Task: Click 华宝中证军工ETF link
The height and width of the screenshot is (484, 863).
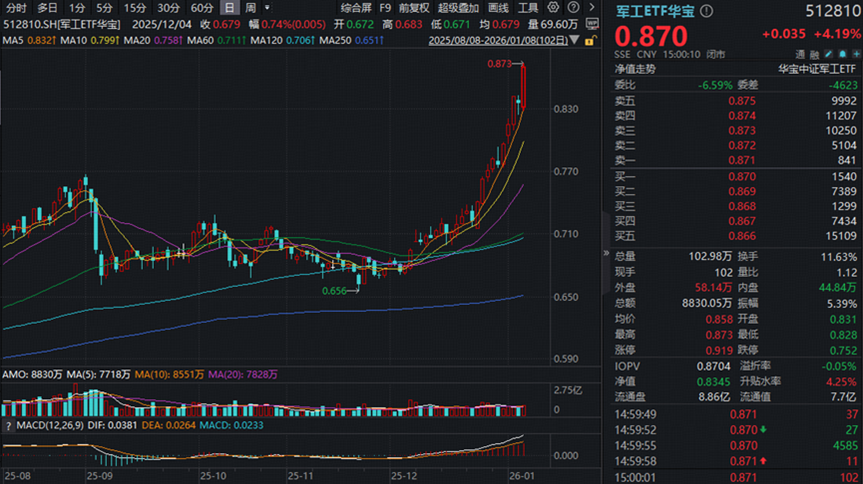Action: (817, 69)
